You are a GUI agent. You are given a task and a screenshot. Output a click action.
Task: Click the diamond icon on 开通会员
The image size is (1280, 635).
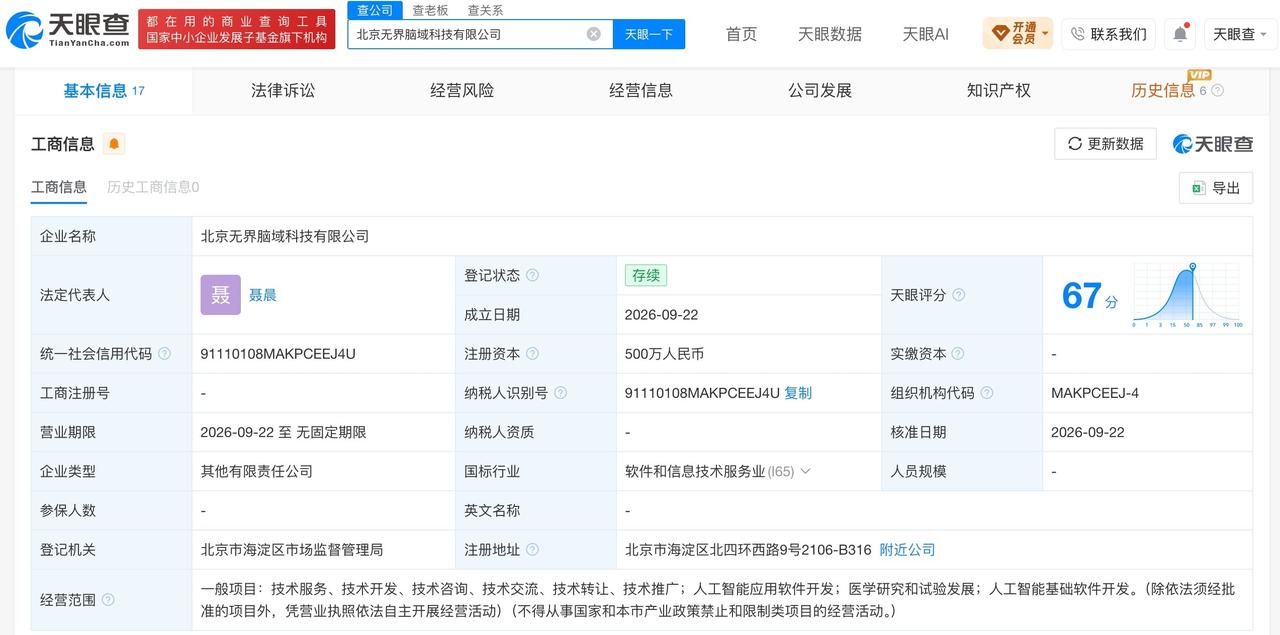point(1000,34)
